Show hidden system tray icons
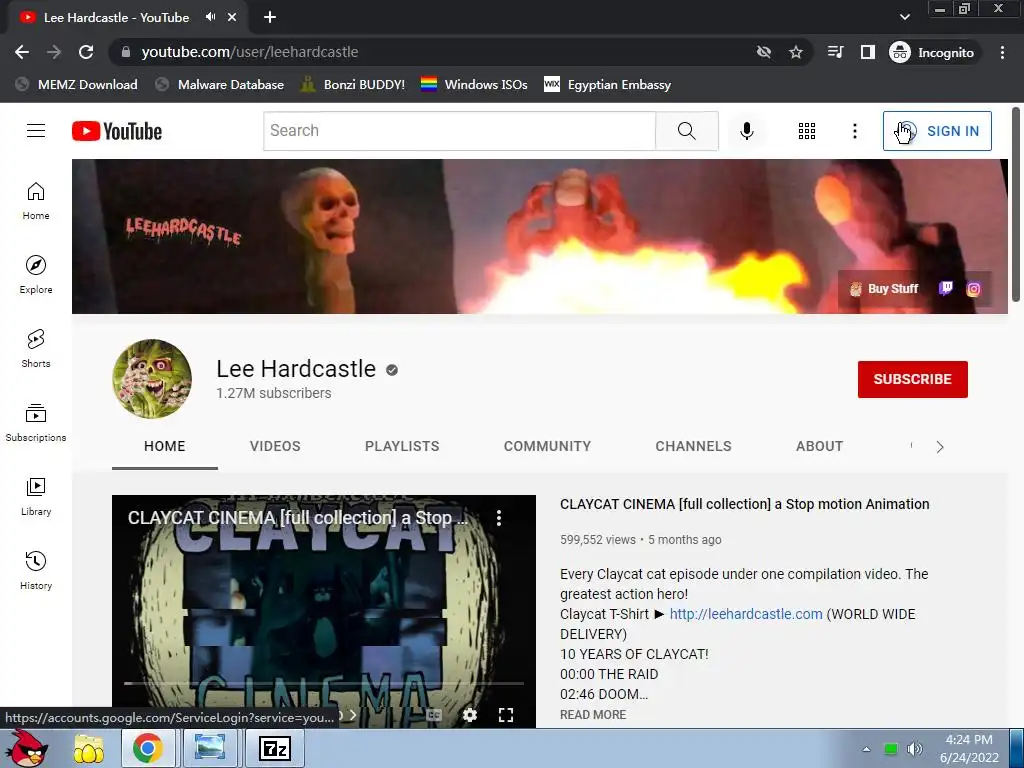The height and width of the screenshot is (768, 1024). [x=866, y=749]
